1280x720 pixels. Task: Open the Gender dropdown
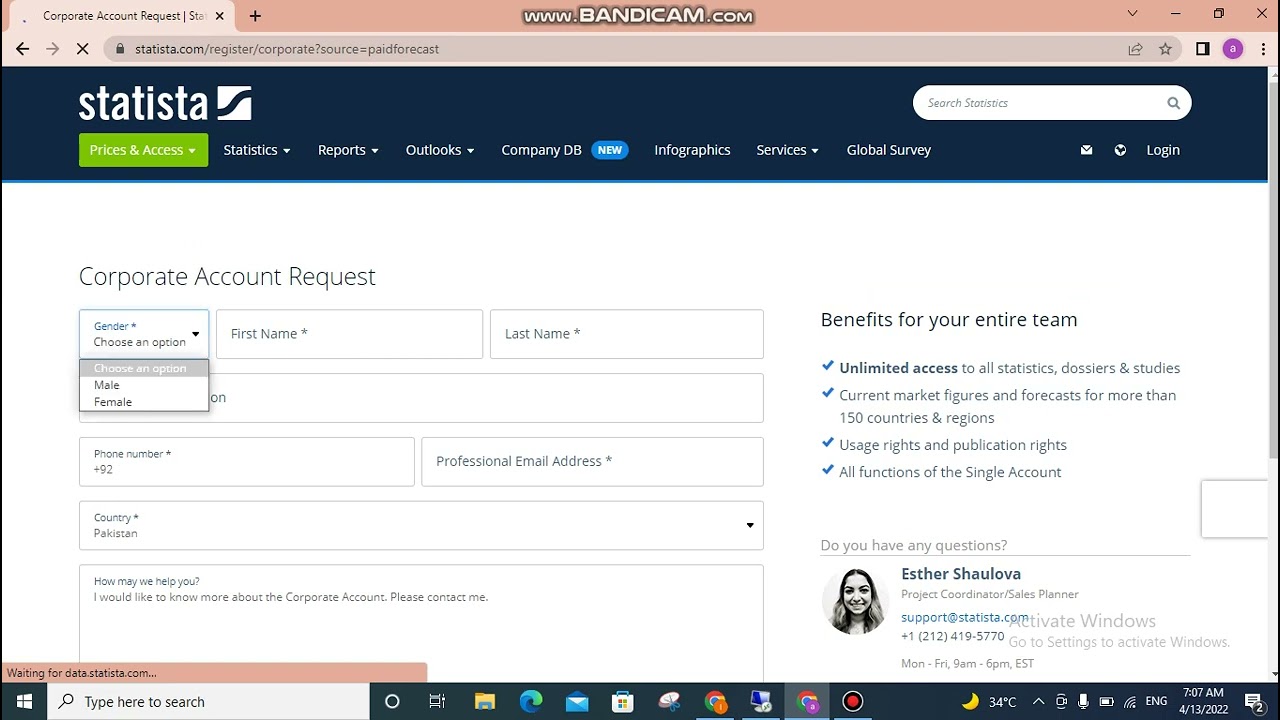pos(144,334)
